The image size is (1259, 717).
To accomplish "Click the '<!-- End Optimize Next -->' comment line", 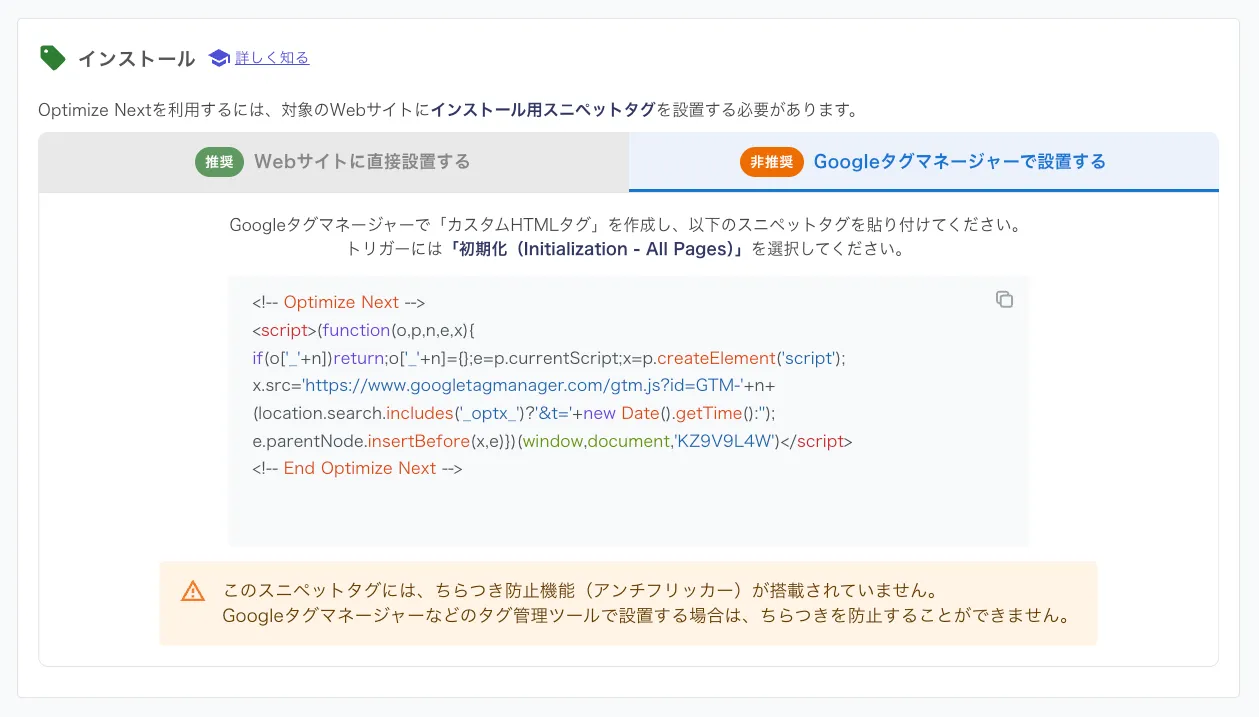I will click(x=357, y=468).
